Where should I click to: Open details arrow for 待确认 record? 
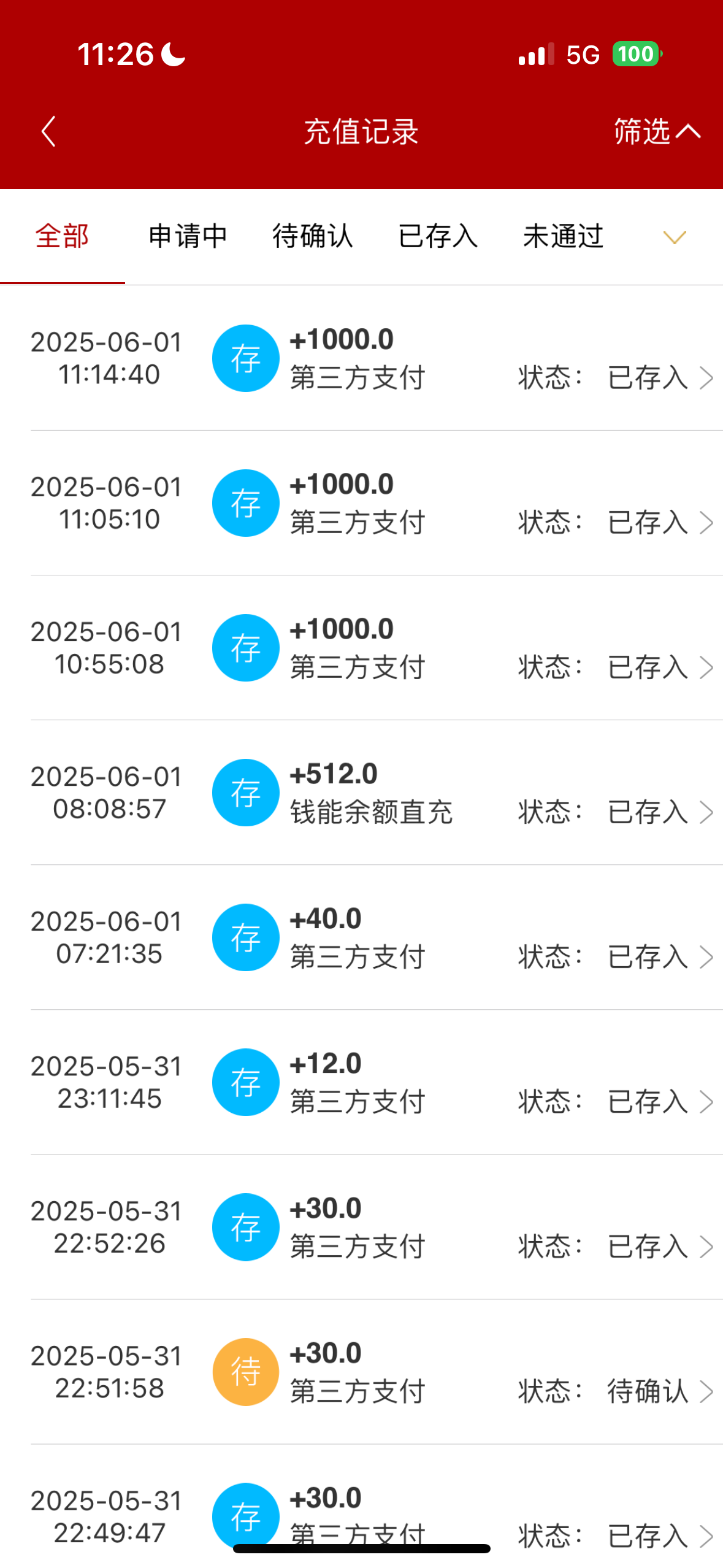(x=707, y=1391)
